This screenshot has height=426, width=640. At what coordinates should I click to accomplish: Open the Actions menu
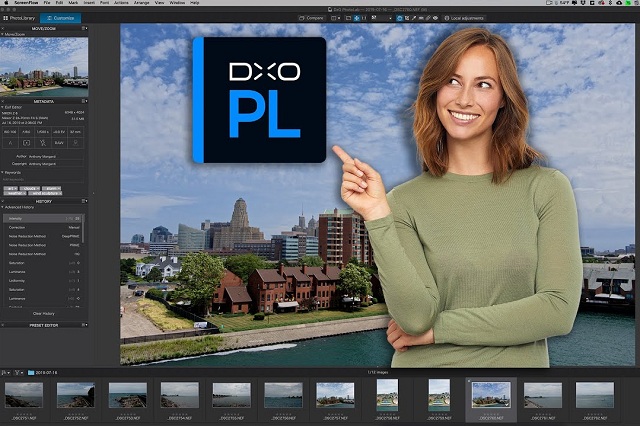coord(121,2)
